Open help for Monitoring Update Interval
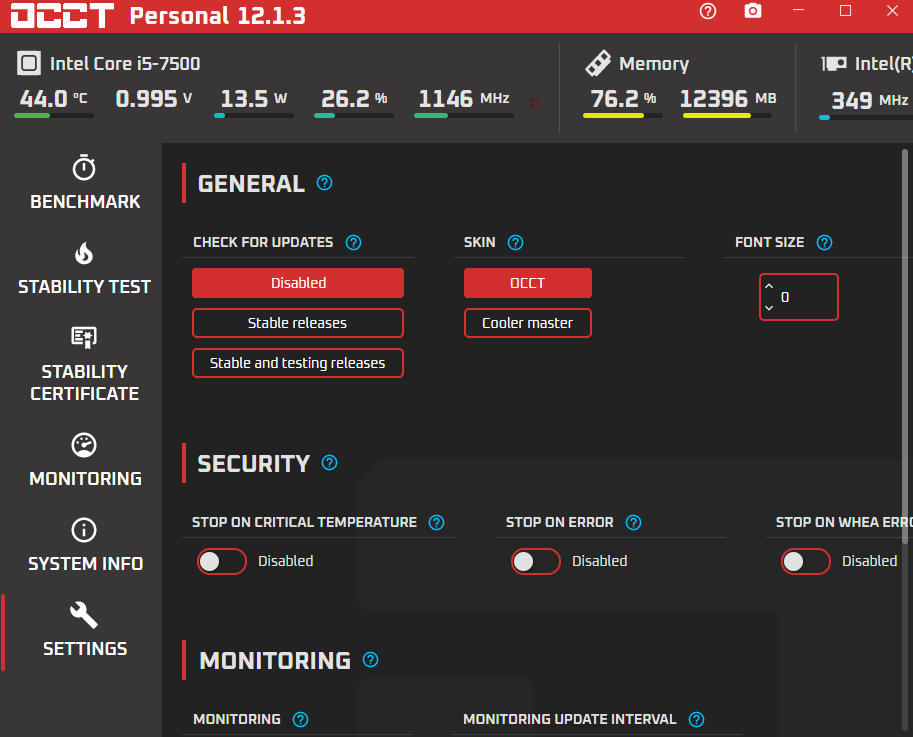 pyautogui.click(x=696, y=720)
